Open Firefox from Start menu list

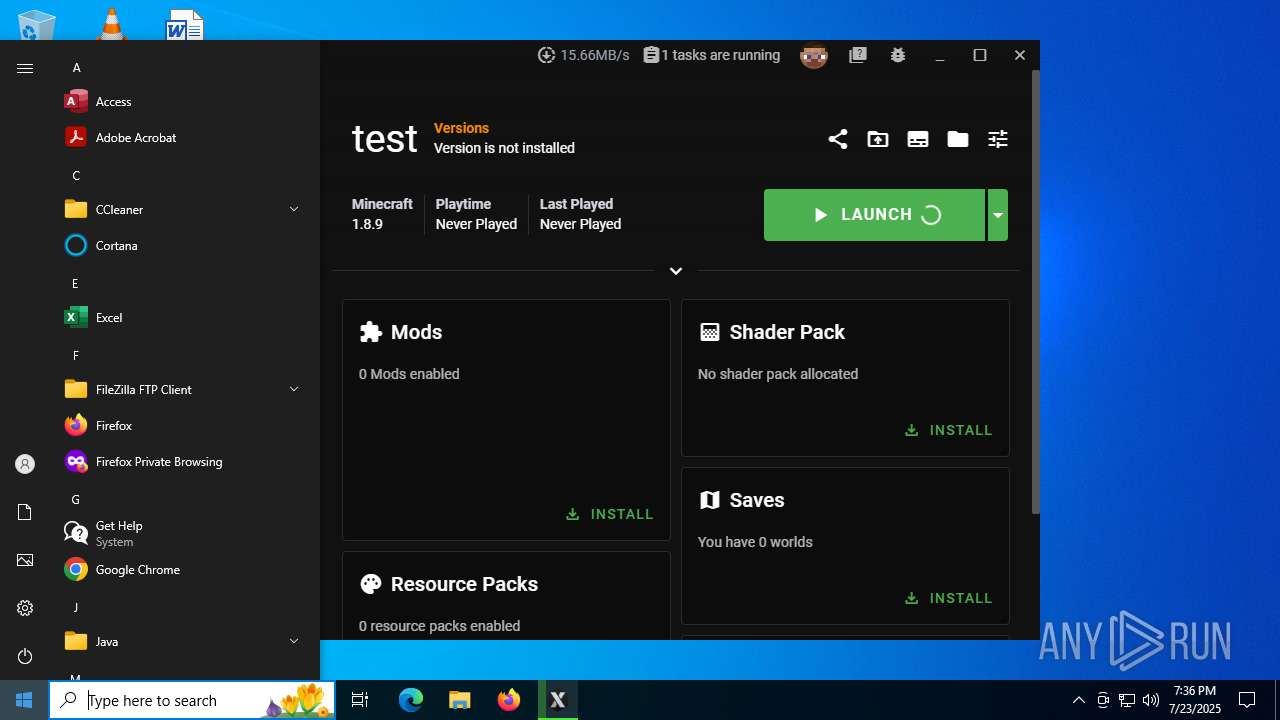[184, 425]
